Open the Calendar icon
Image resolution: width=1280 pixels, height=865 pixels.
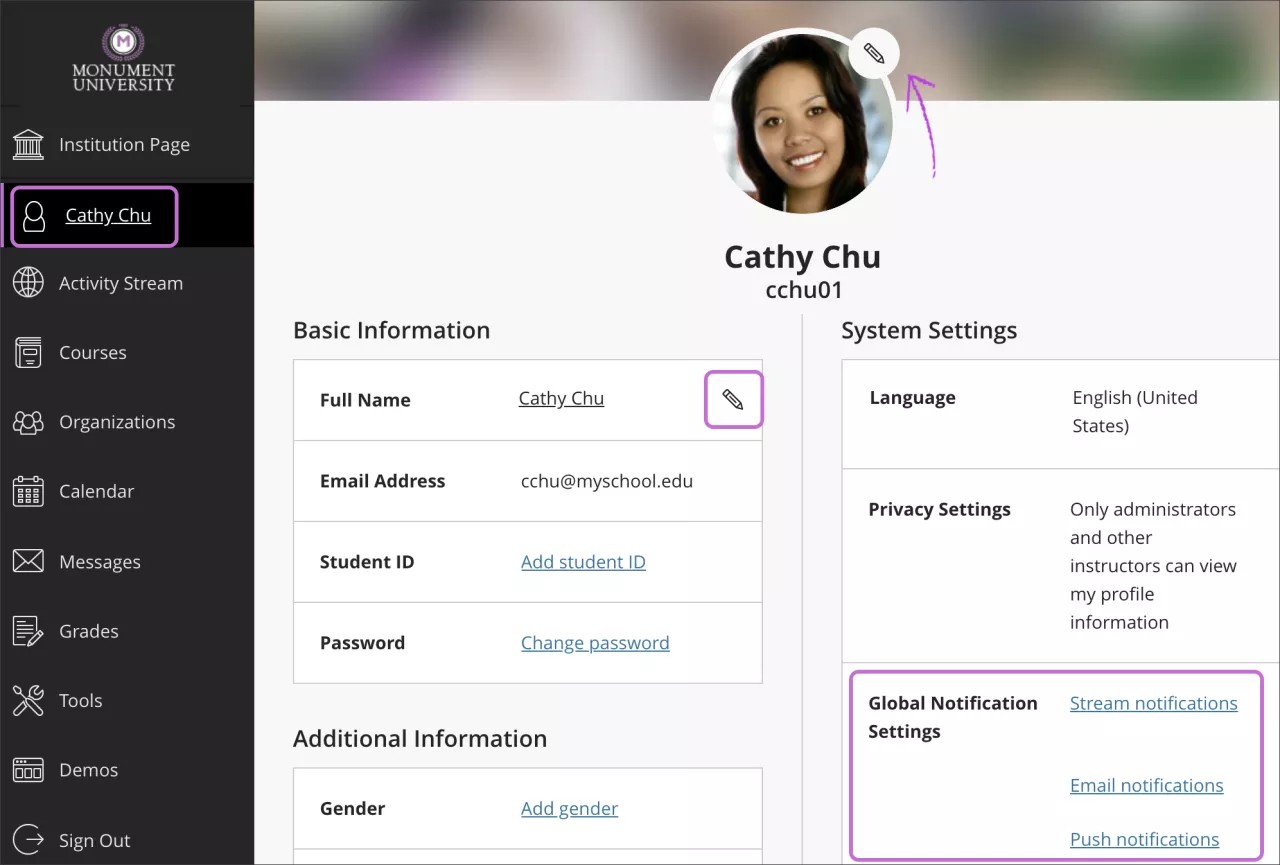pyautogui.click(x=27, y=491)
